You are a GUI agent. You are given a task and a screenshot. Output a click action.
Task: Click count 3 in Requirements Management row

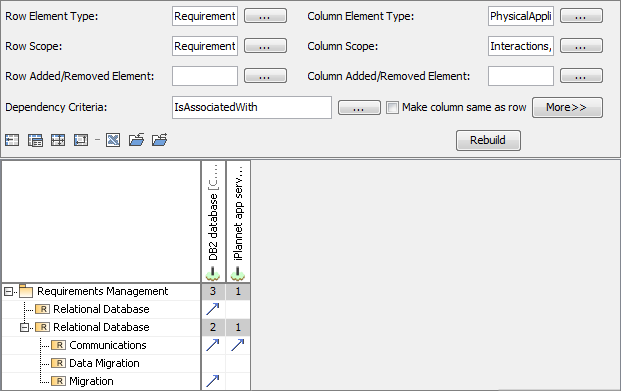coord(213,291)
